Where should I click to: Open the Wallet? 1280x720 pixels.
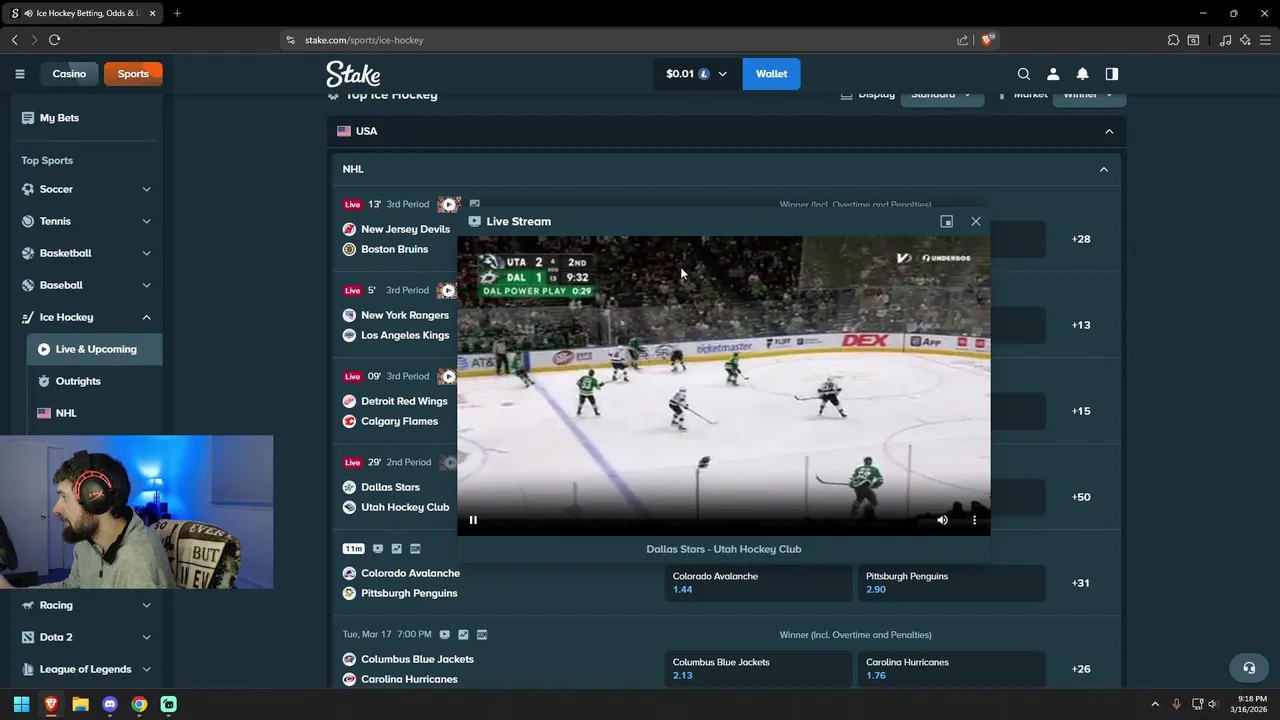(771, 74)
